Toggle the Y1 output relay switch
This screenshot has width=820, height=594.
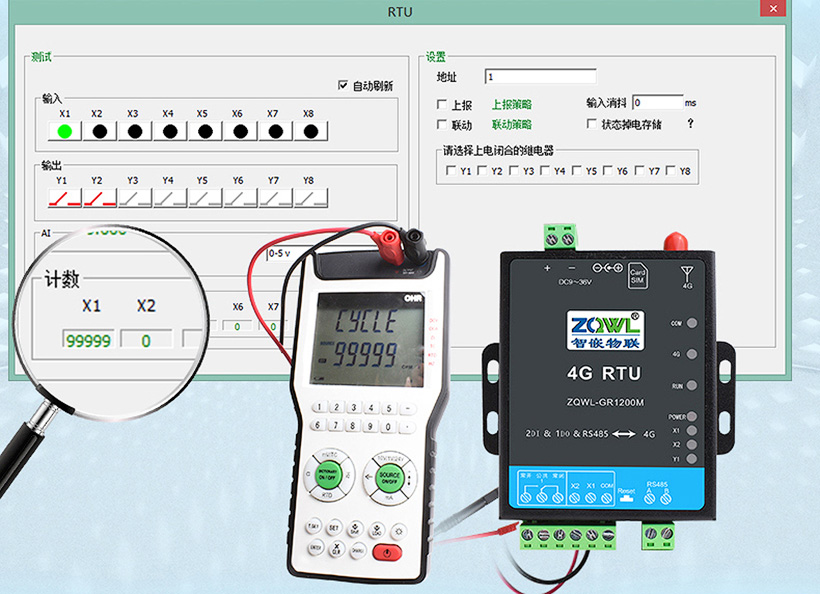[65, 198]
